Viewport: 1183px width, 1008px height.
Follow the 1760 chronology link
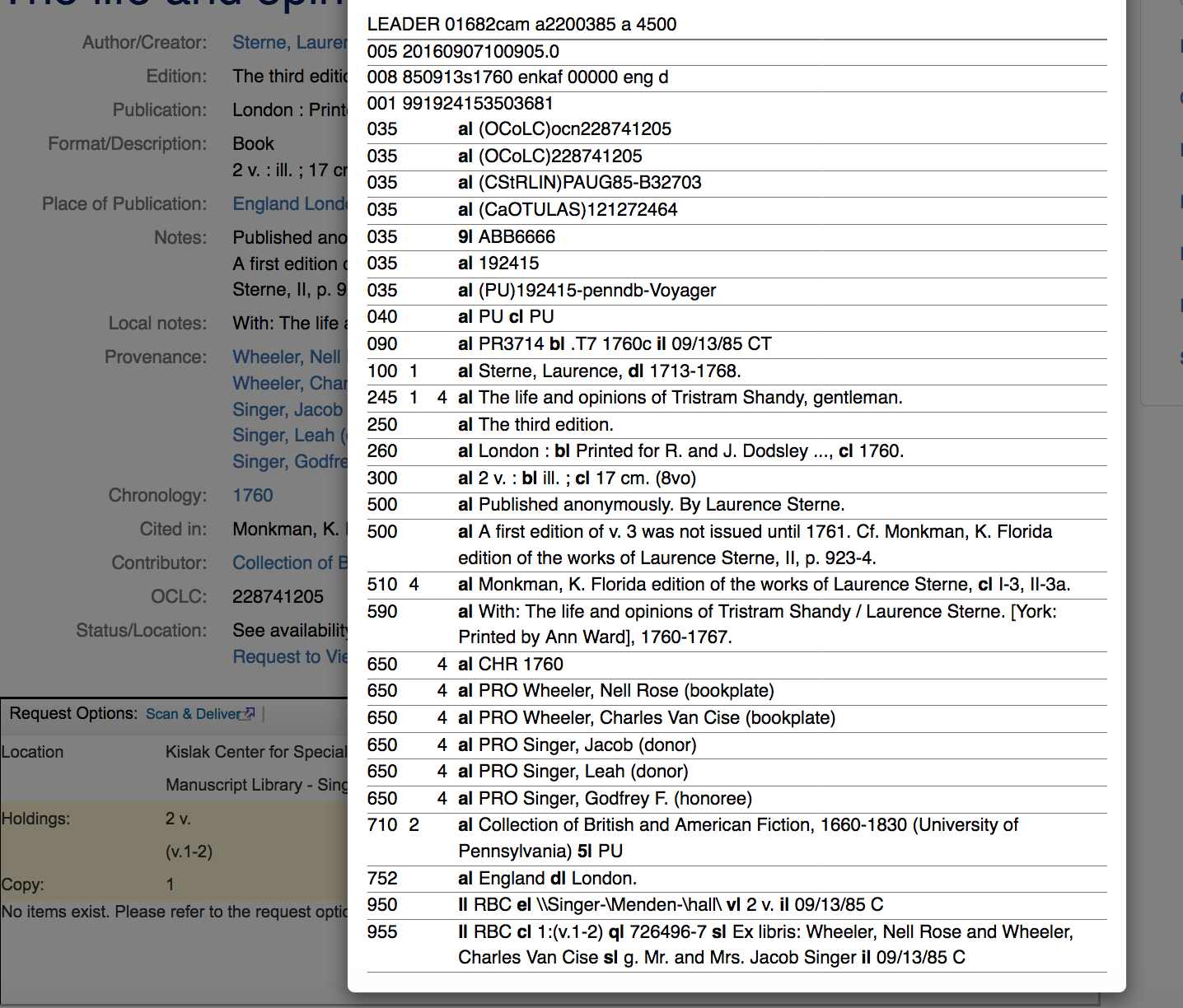(x=253, y=496)
